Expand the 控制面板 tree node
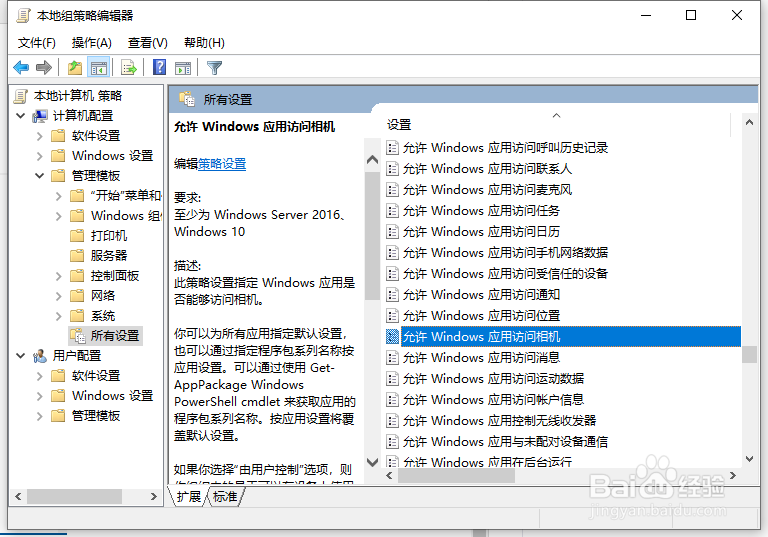 [x=59, y=276]
